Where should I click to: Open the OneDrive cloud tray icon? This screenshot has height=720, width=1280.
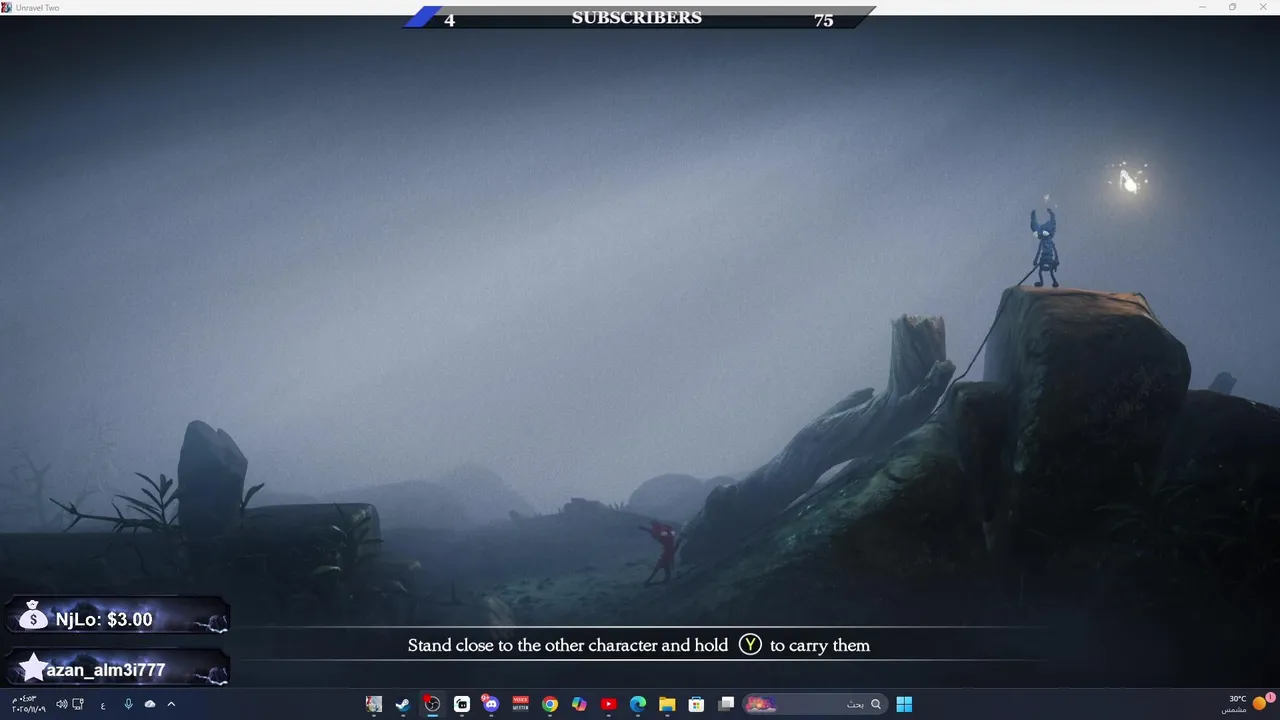[x=150, y=704]
